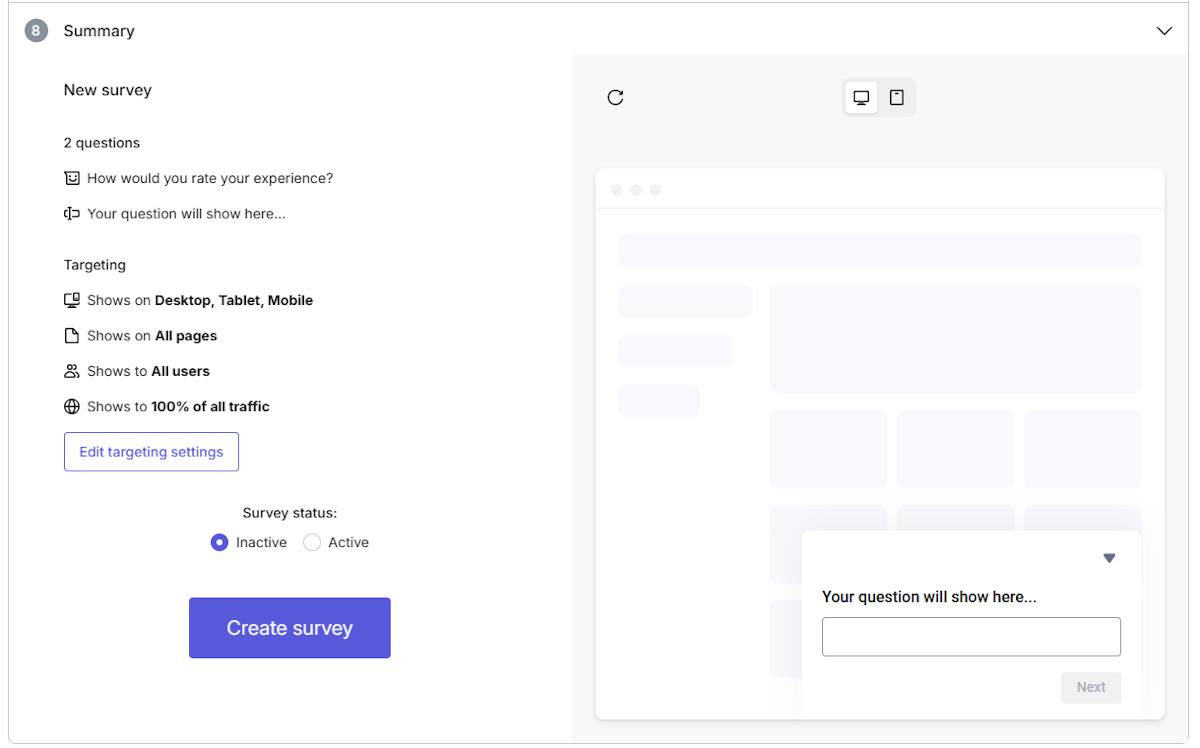Click the globe icon beside 100% of all traffic
The width and height of the screenshot is (1200, 748).
[71, 406]
